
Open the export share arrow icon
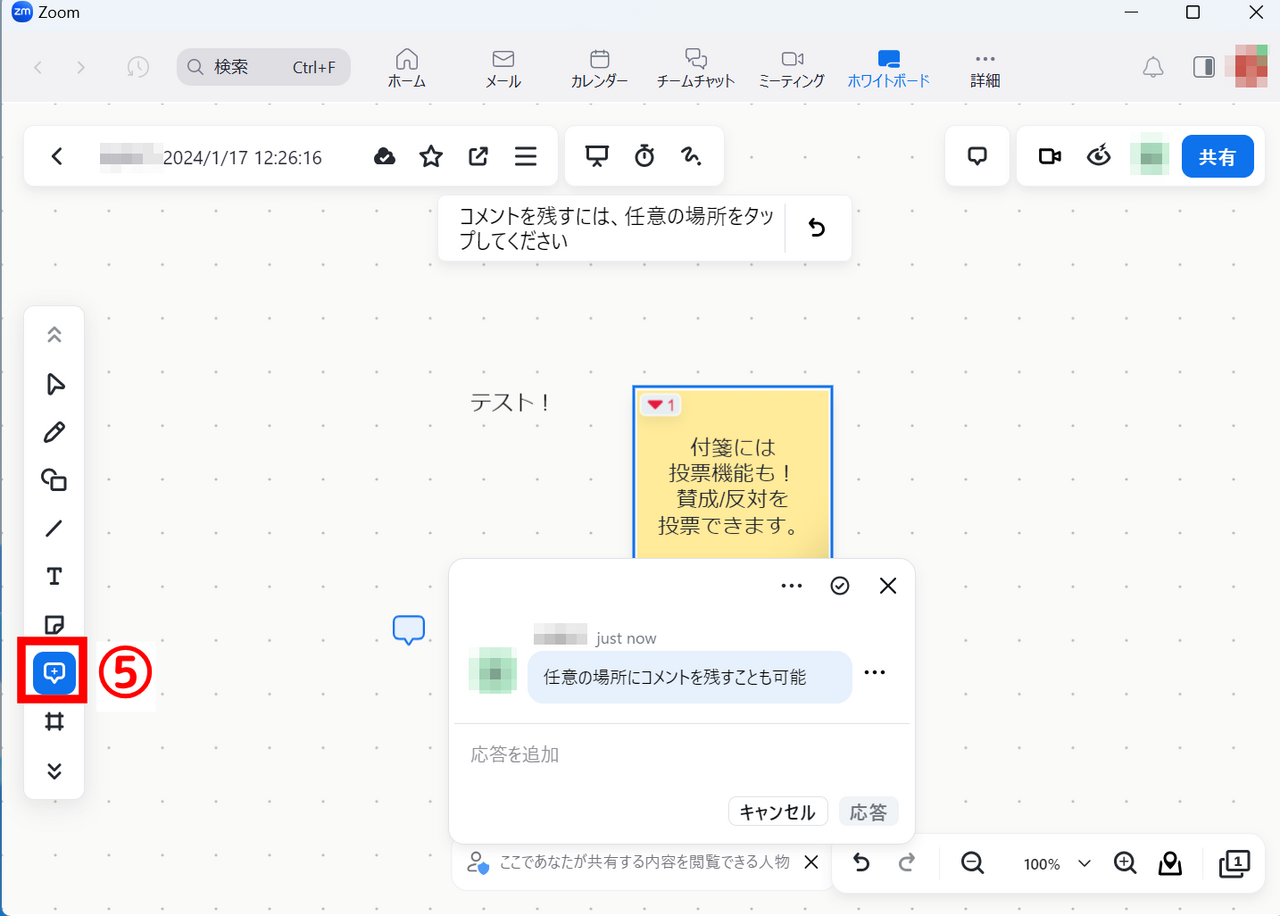[x=478, y=157]
